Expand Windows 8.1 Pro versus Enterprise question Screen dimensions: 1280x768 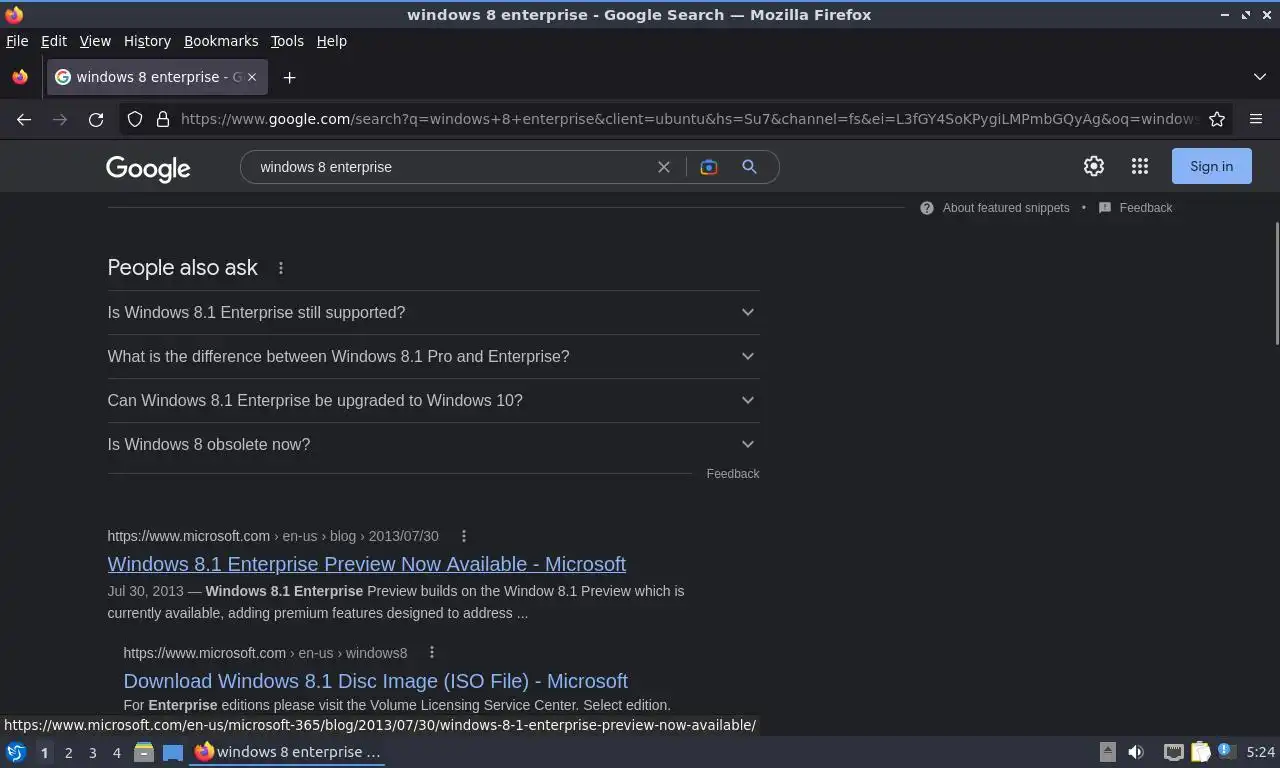click(x=433, y=356)
